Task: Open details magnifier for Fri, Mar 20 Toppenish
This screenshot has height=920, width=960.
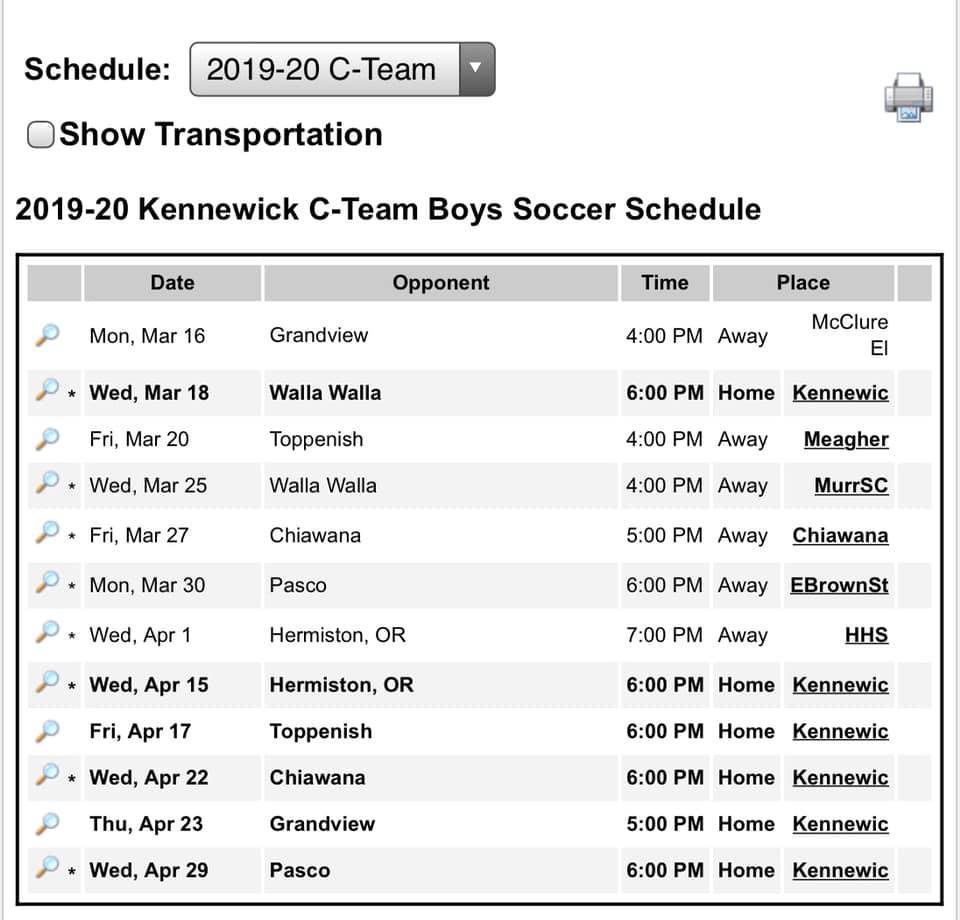Action: coord(48,439)
